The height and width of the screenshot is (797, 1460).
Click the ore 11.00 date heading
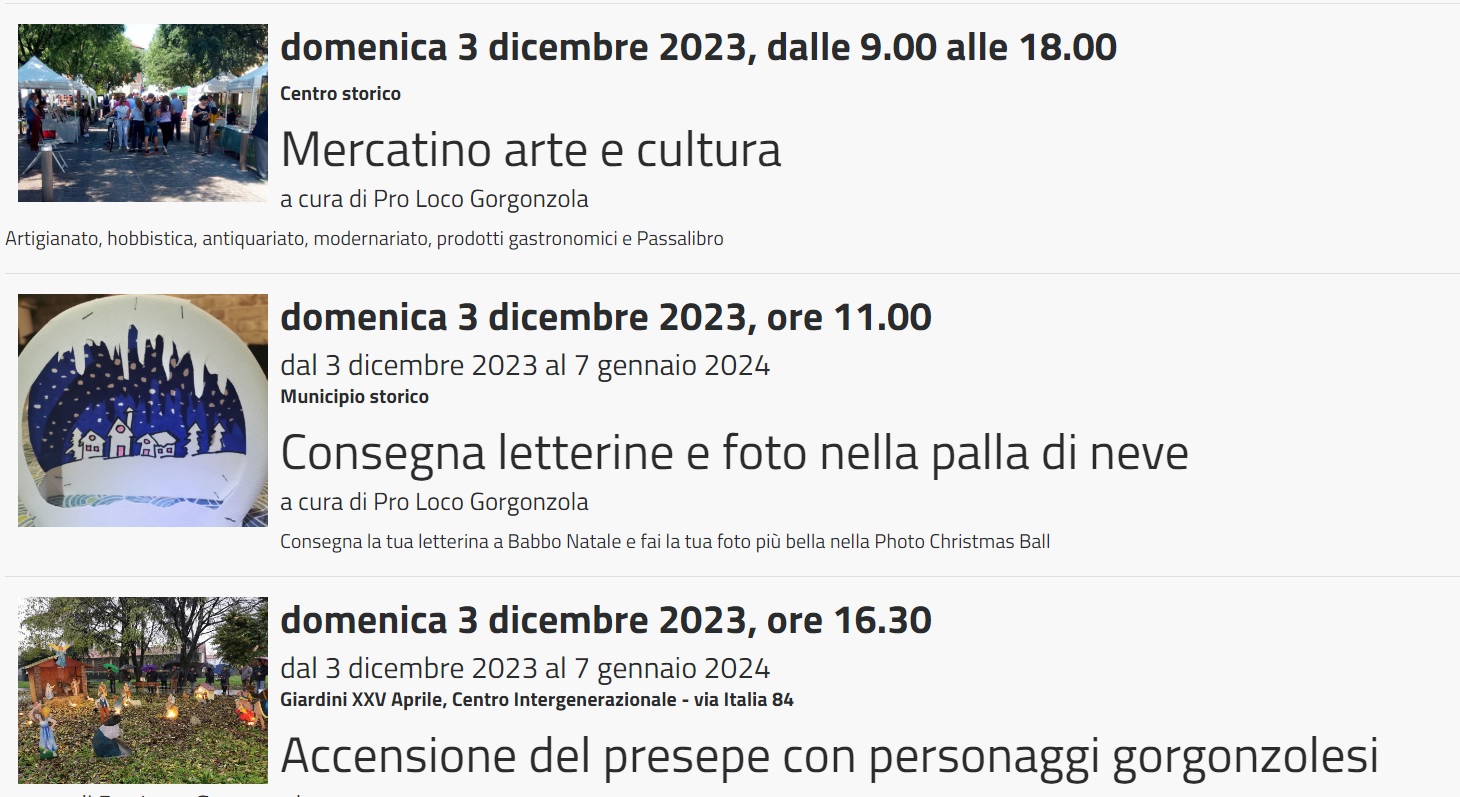(605, 318)
